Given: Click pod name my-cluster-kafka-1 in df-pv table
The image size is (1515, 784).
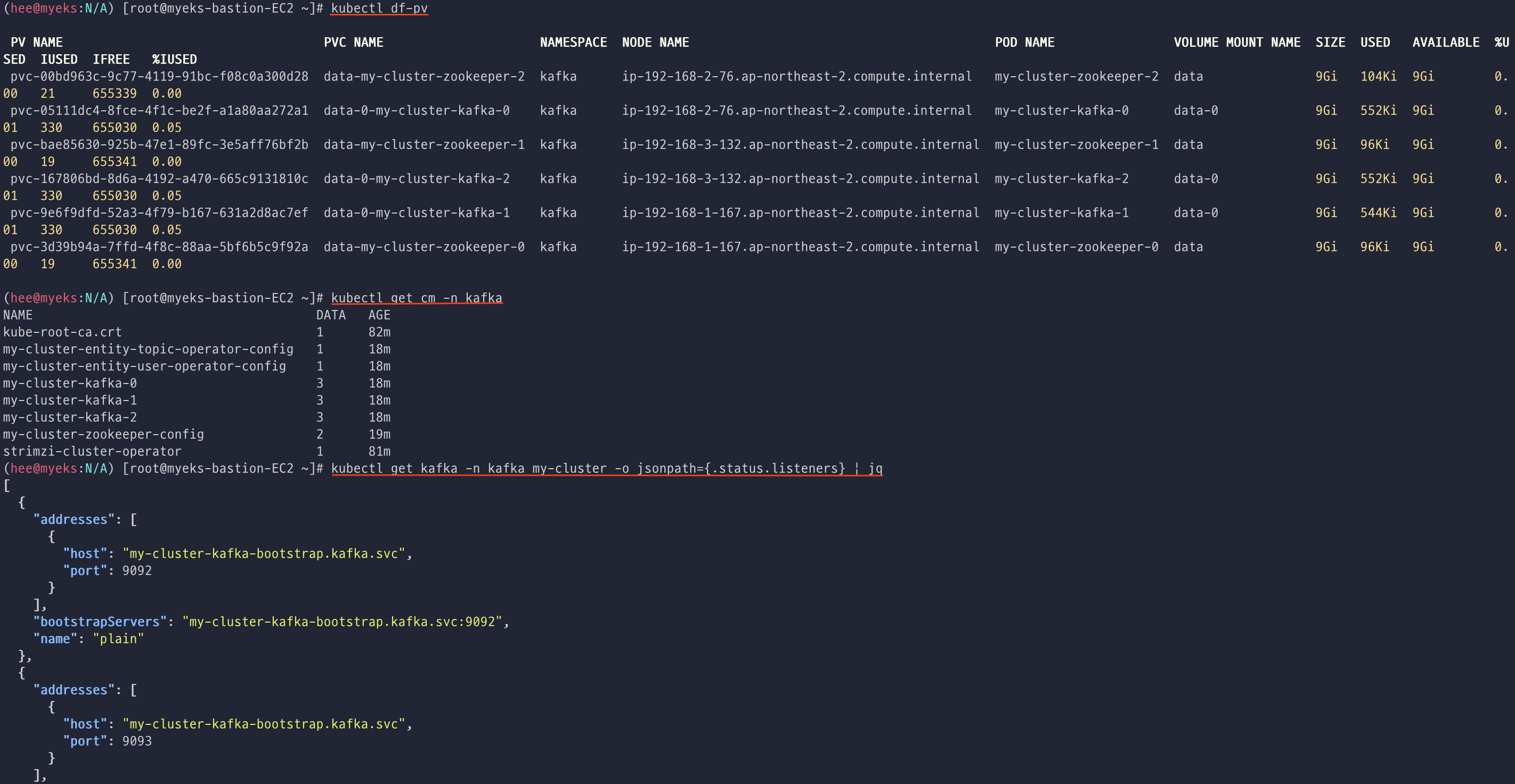Looking at the screenshot, I should pos(1062,213).
